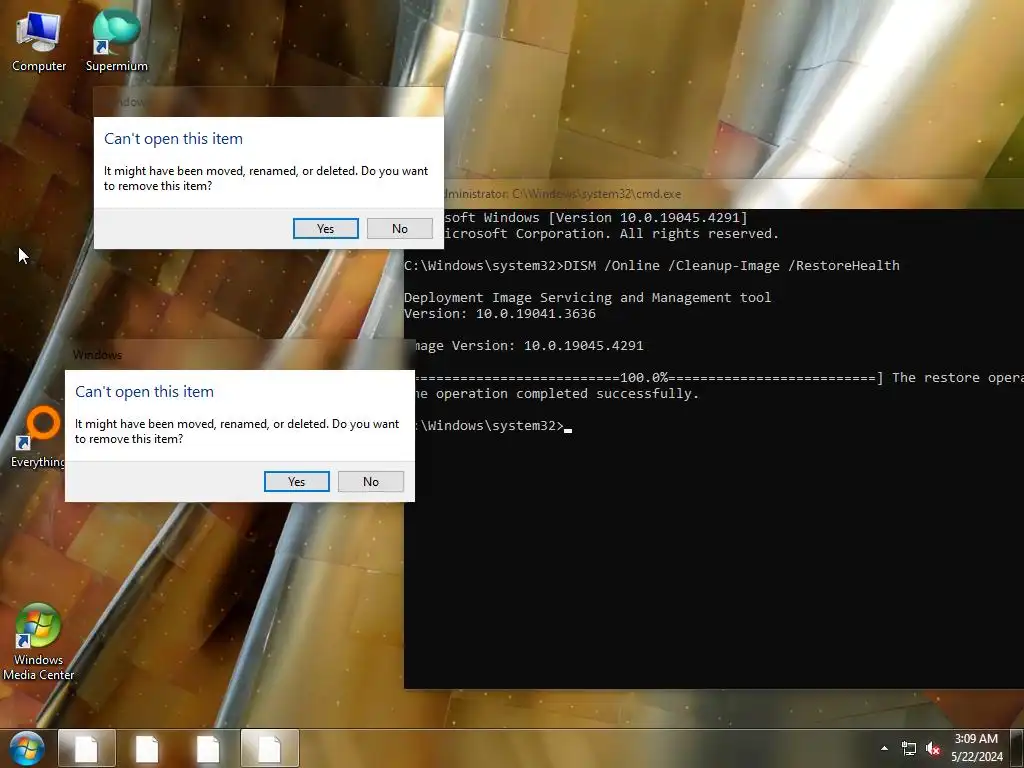The image size is (1024, 768).
Task: Click No in the lower dialog
Action: [x=371, y=481]
